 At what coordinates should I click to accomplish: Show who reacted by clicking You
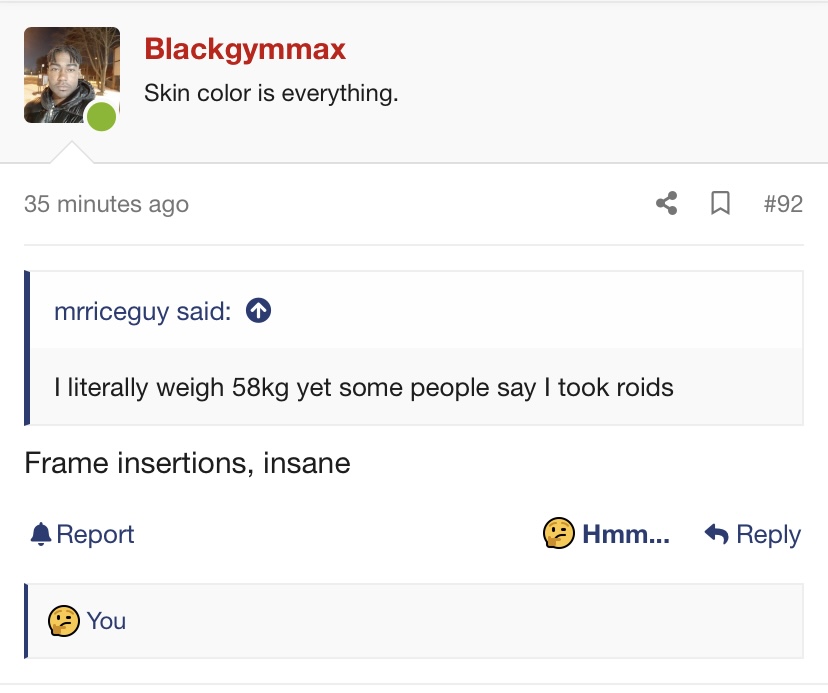click(106, 621)
